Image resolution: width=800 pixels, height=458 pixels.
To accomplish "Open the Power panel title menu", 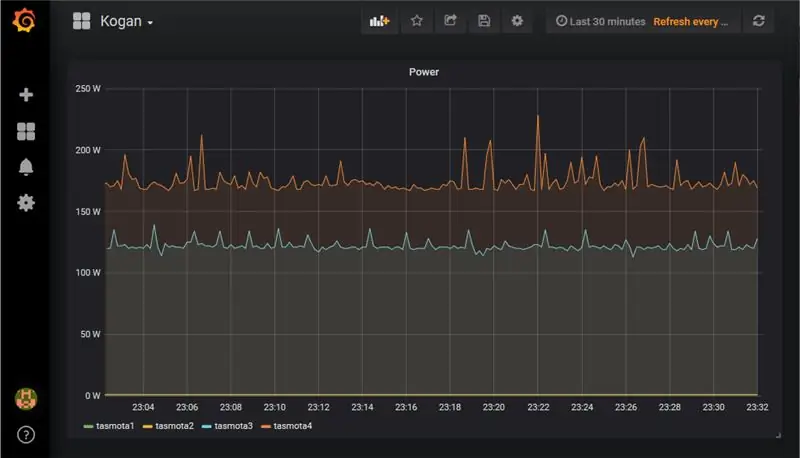I will click(423, 72).
